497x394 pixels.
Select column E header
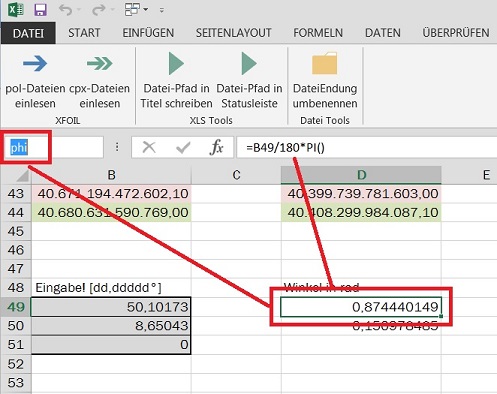[x=469, y=175]
